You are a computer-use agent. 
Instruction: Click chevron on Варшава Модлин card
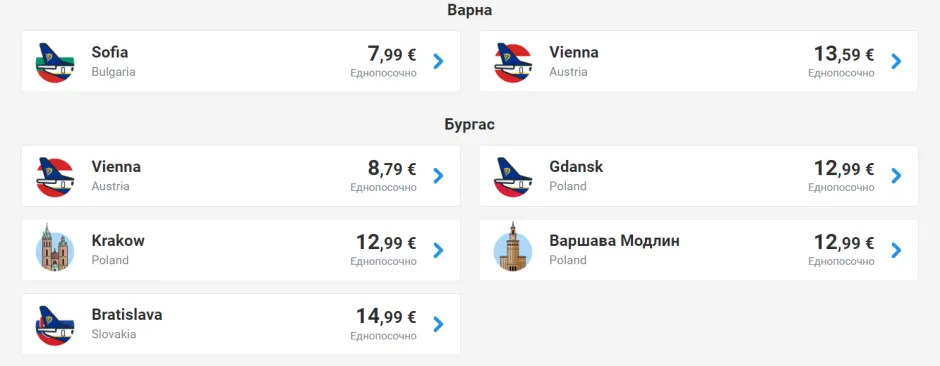(x=896, y=250)
